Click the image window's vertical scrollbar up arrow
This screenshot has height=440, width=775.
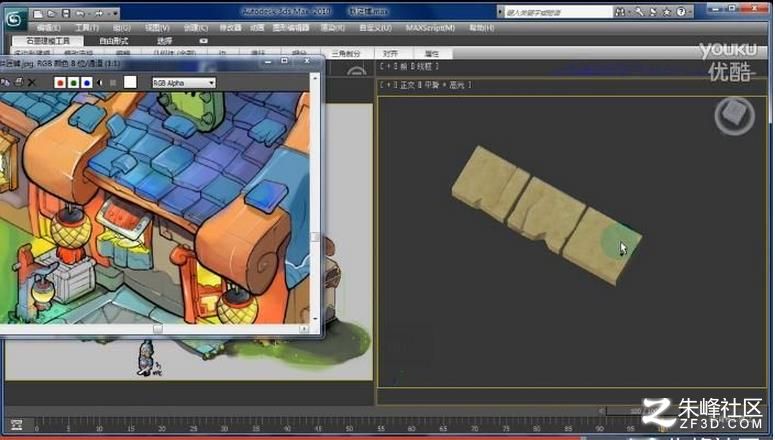click(315, 78)
